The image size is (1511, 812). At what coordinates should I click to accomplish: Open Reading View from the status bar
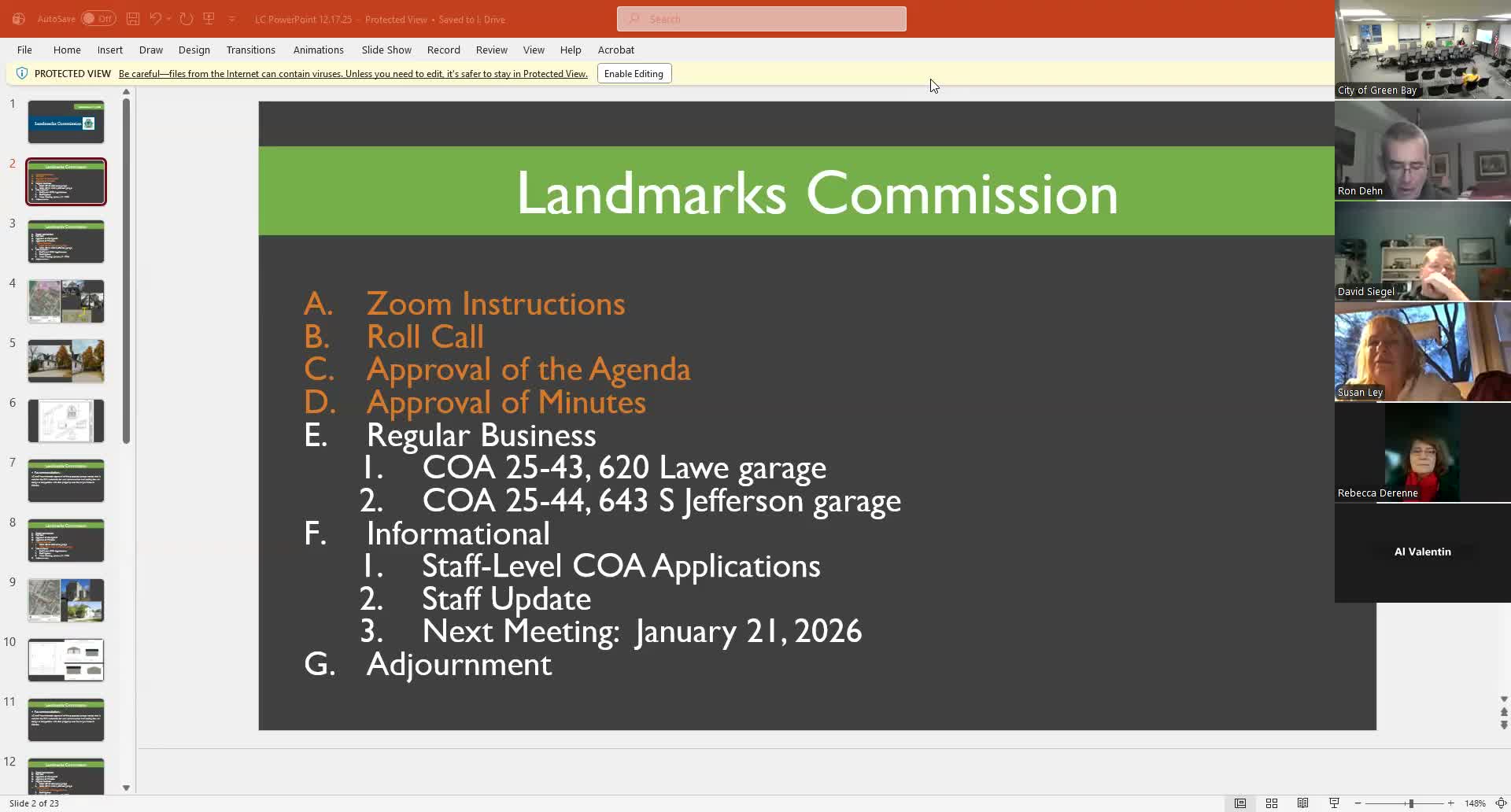[1302, 803]
